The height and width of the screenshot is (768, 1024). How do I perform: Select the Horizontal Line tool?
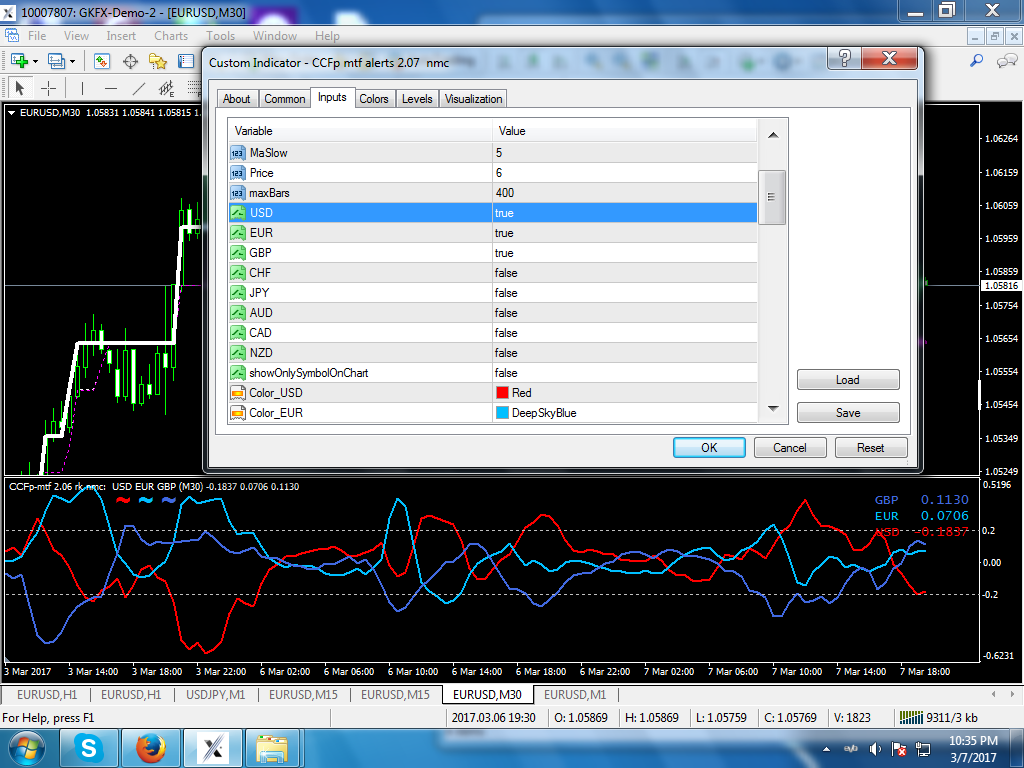click(111, 88)
